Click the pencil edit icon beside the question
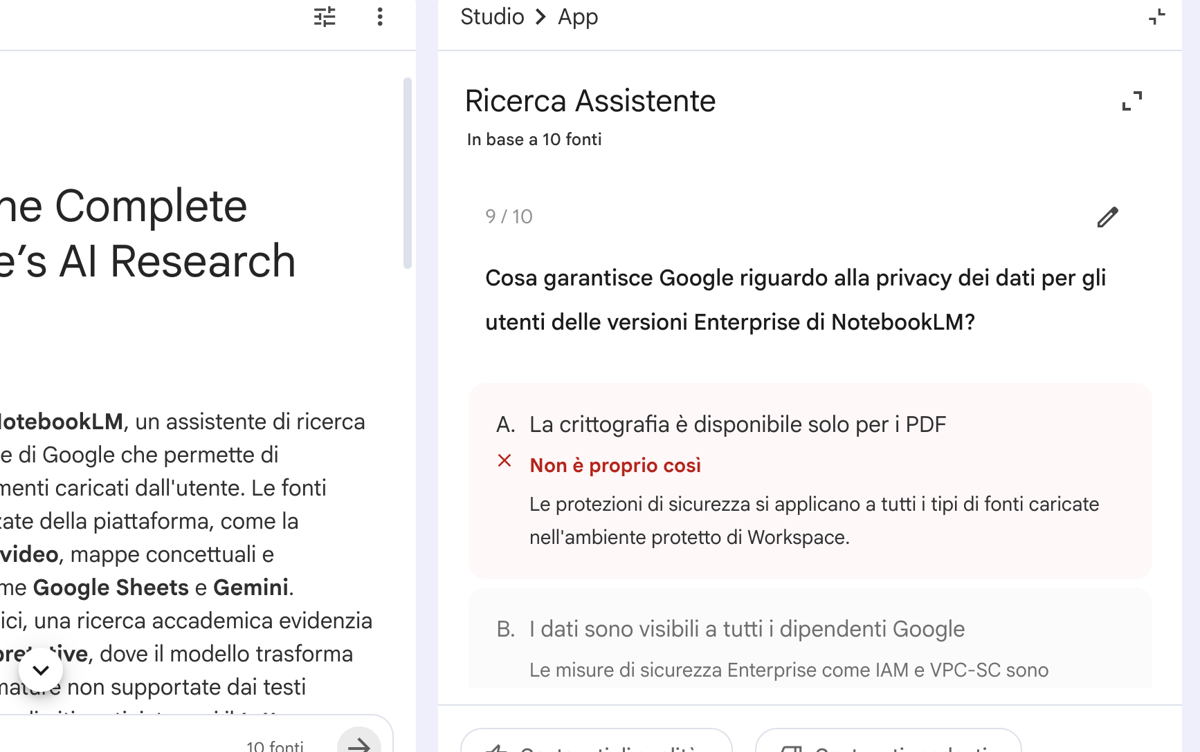The image size is (1200, 752). [x=1107, y=217]
